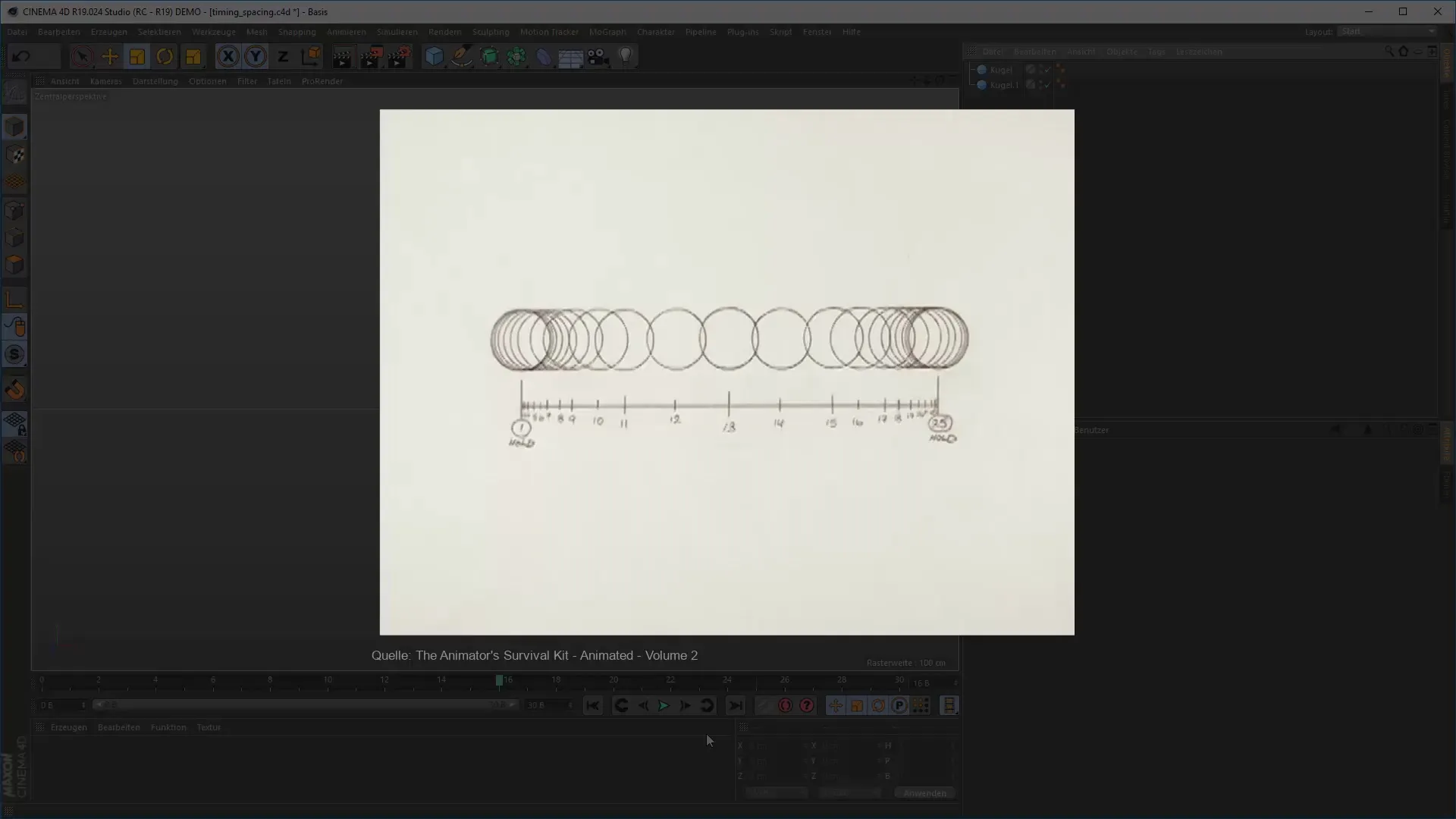The width and height of the screenshot is (1456, 819).
Task: Open the array modeling objects palette
Action: (516, 57)
